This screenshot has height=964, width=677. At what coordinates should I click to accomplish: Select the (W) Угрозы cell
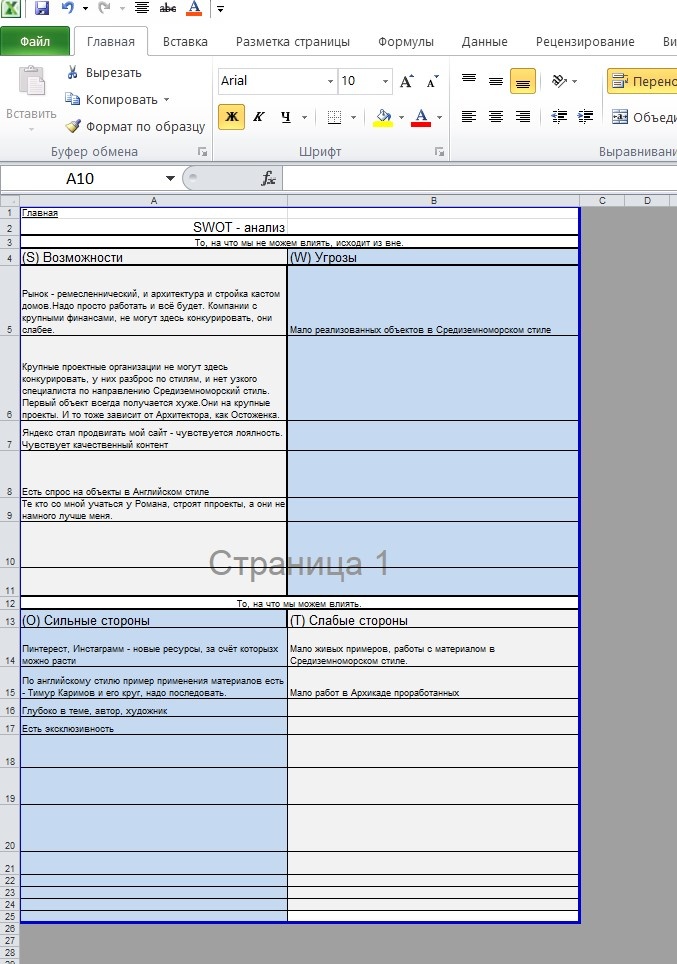click(433, 257)
